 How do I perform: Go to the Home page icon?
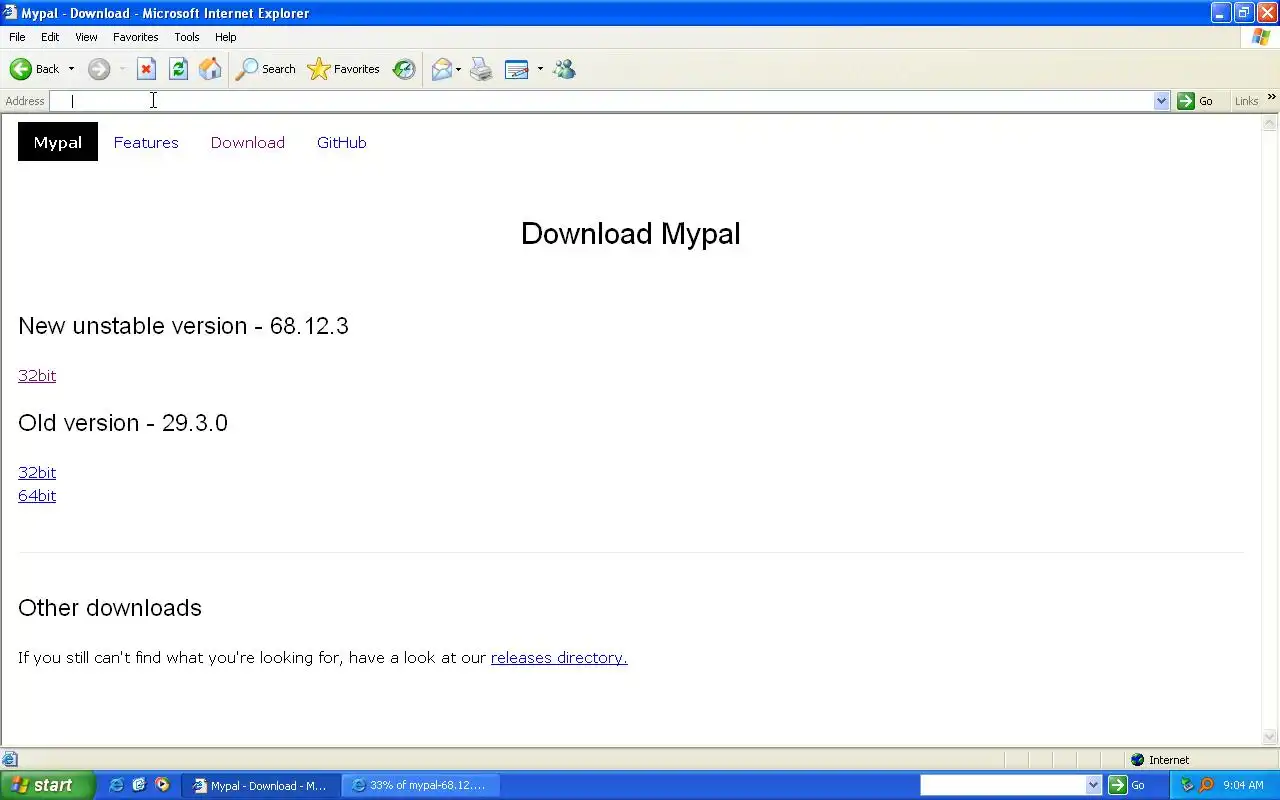click(x=210, y=69)
